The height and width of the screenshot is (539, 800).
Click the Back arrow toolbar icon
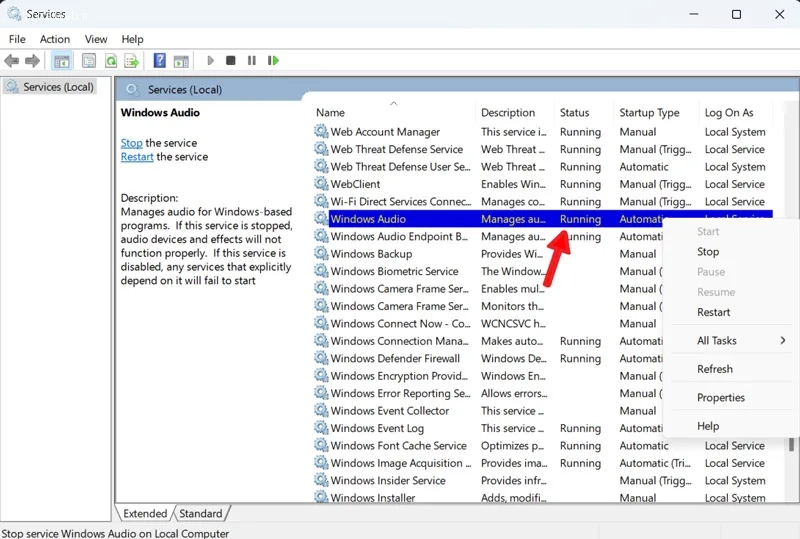[x=11, y=61]
